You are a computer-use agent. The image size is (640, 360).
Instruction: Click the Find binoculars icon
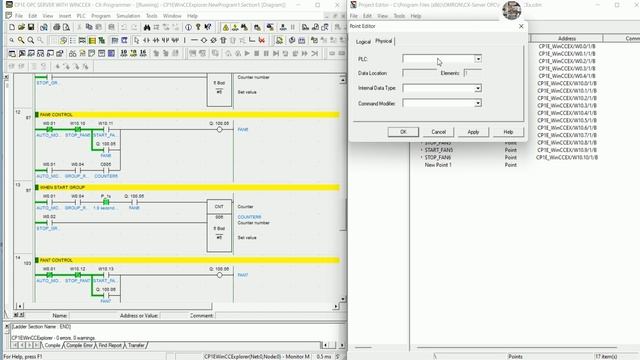(x=147, y=27)
